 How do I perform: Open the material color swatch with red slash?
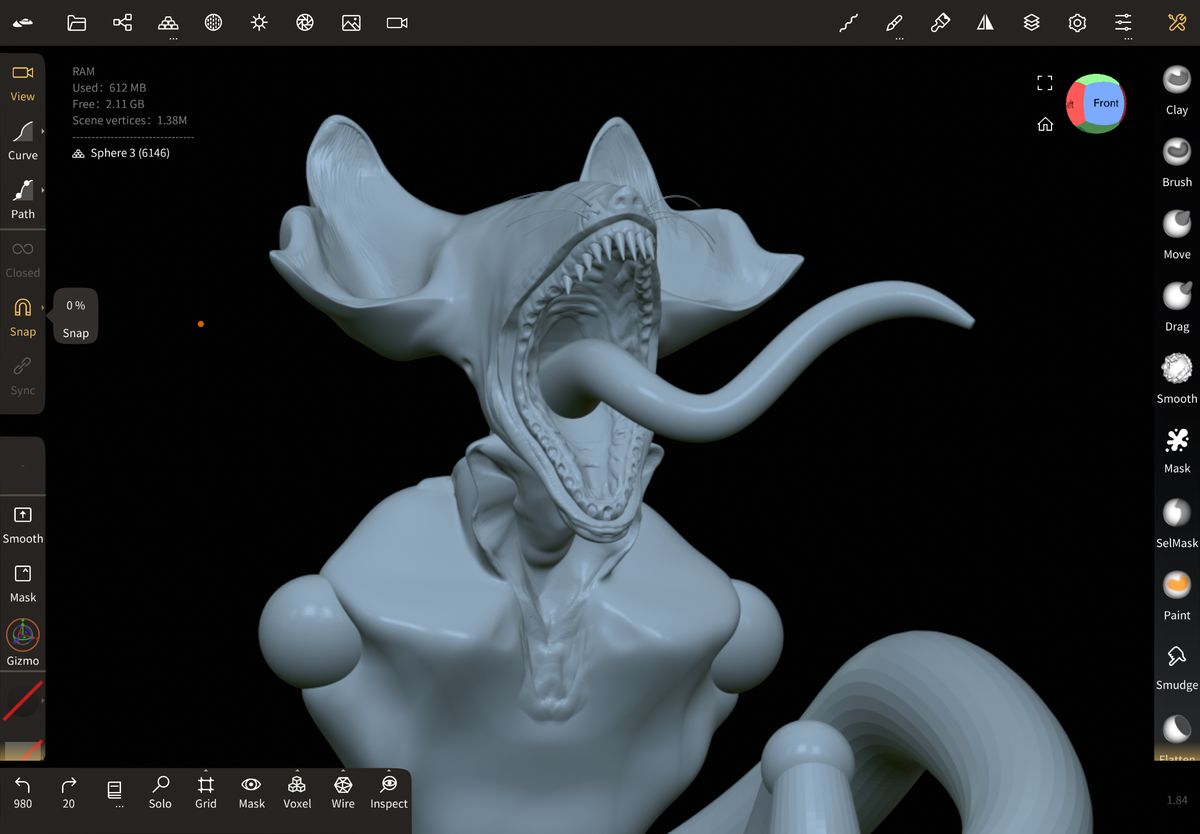(x=23, y=701)
